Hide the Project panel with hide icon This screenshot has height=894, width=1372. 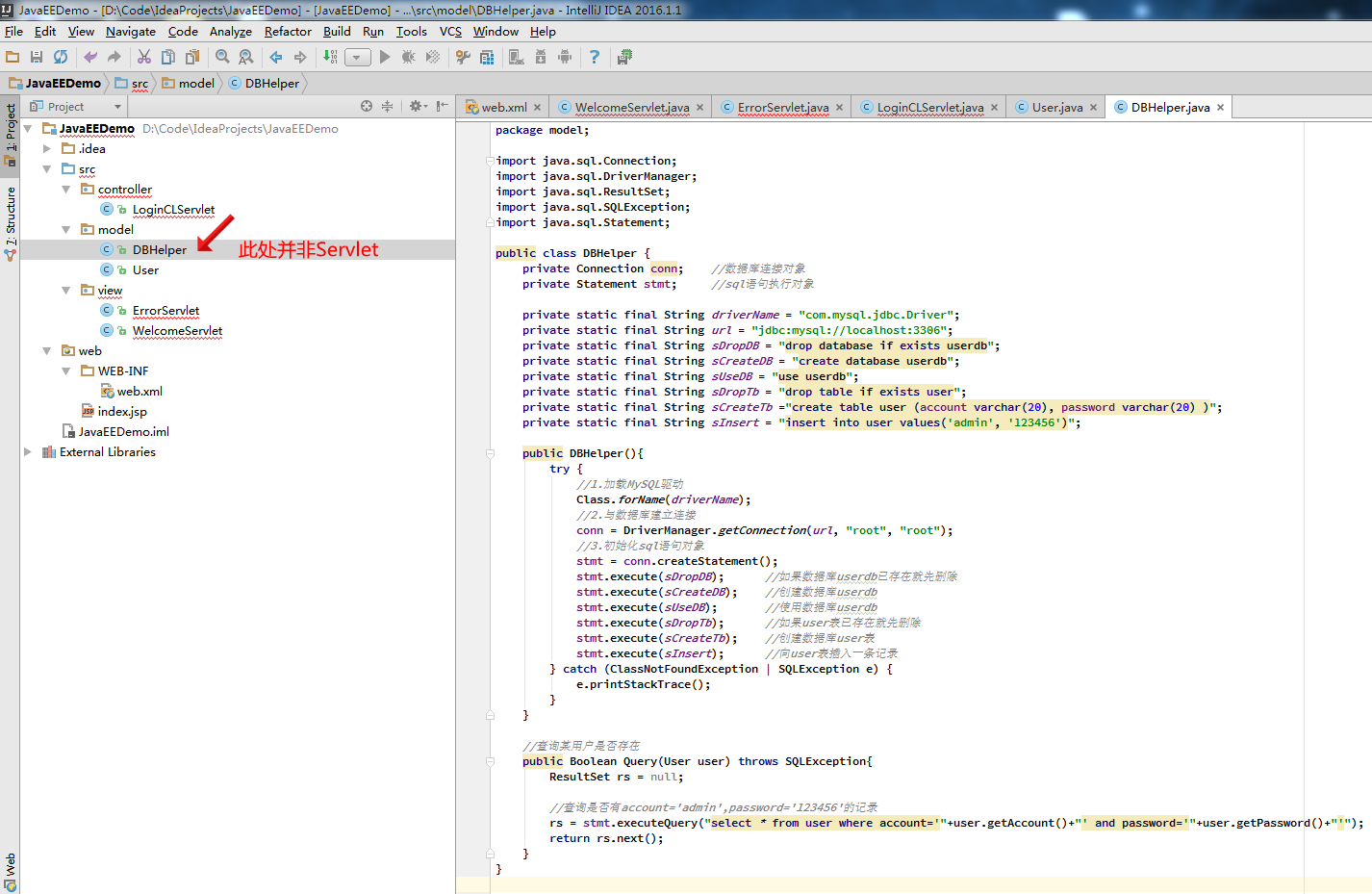click(442, 106)
